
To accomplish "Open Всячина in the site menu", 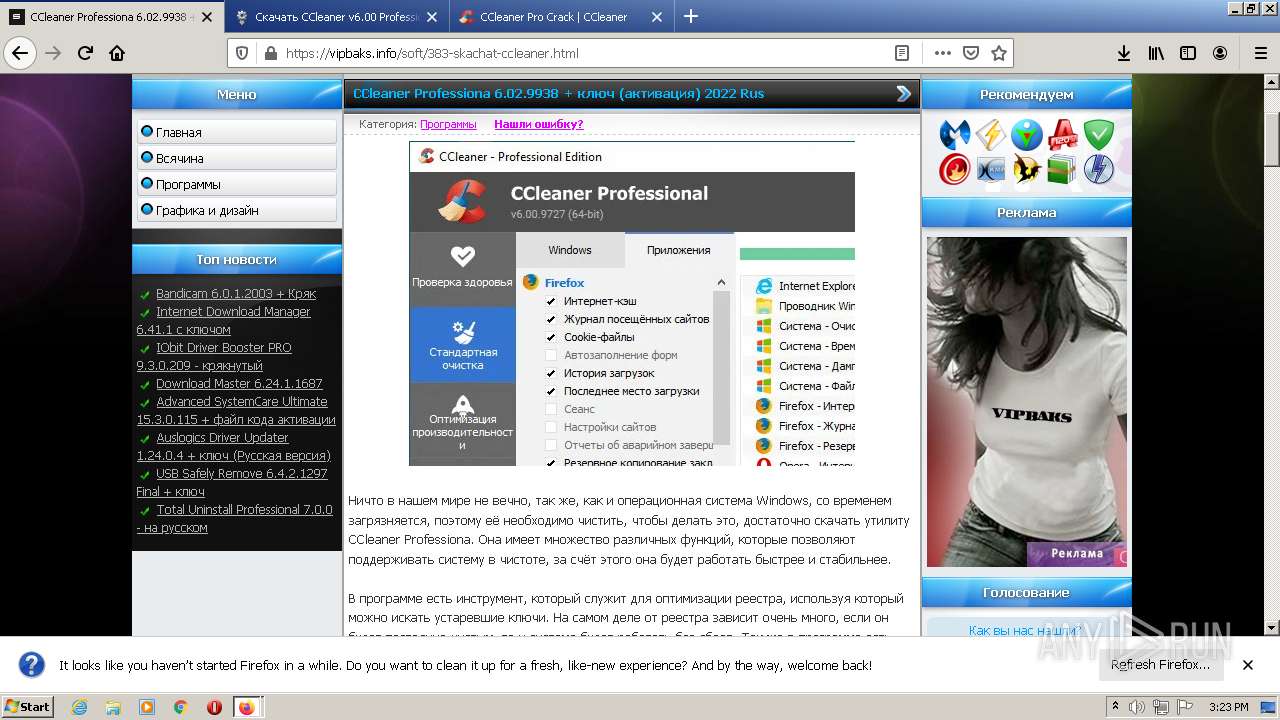I will tap(237, 158).
